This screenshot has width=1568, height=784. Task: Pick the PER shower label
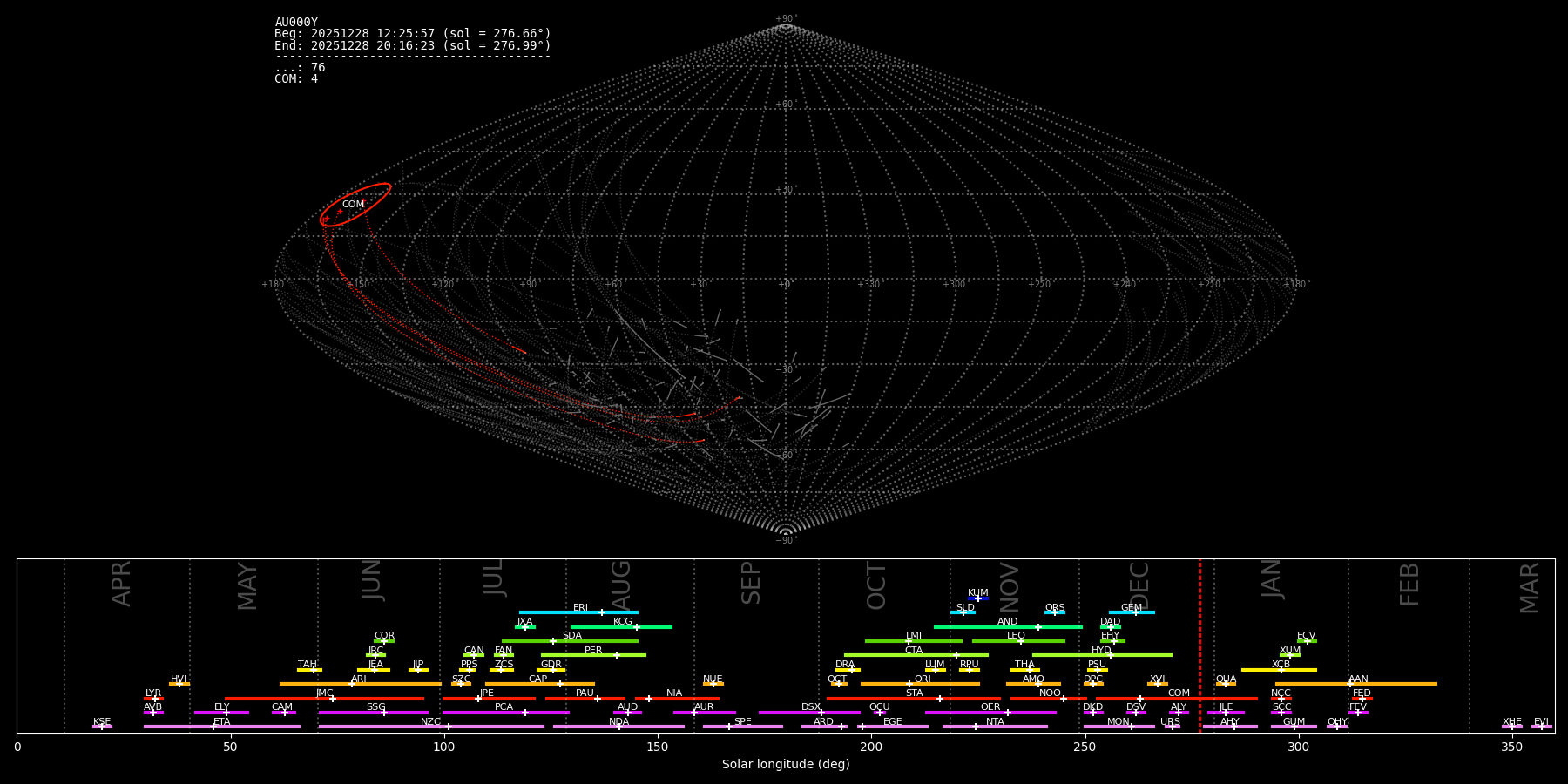coord(593,651)
